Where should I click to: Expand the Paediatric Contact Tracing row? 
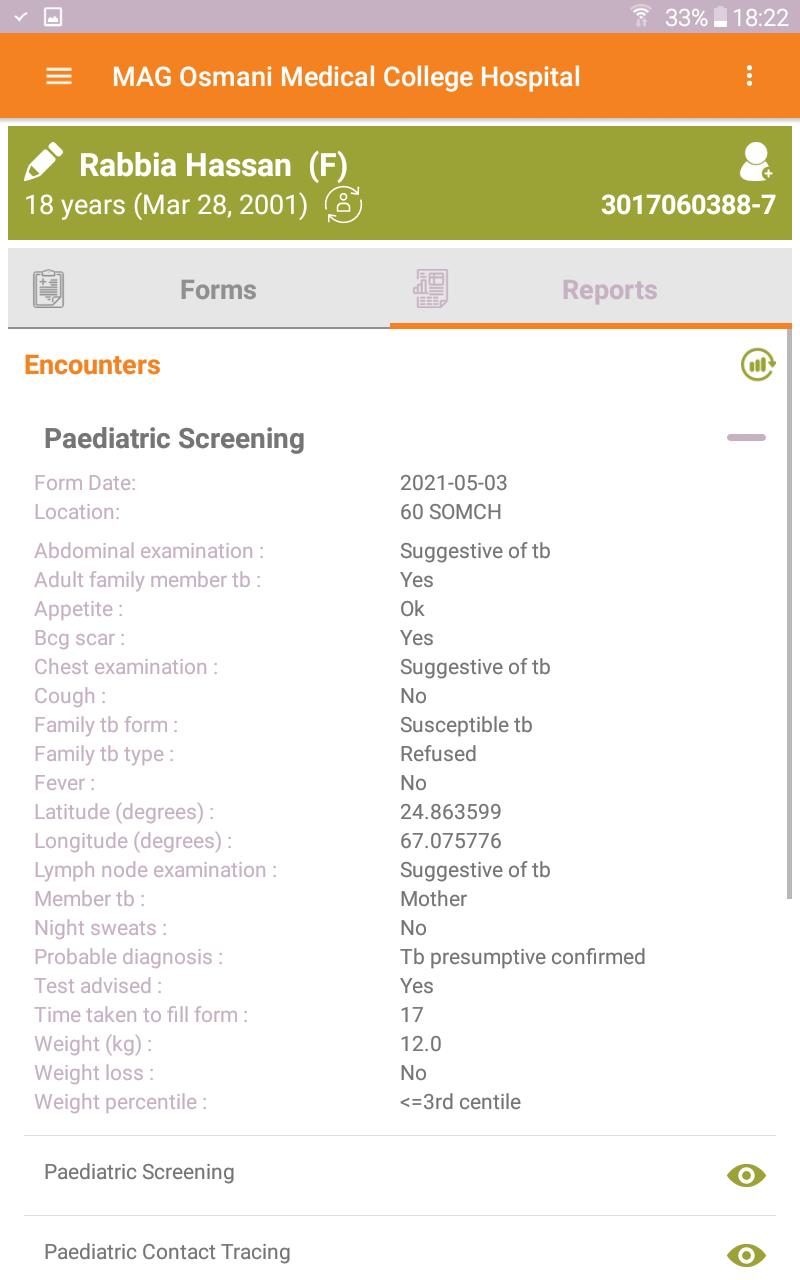point(400,1252)
